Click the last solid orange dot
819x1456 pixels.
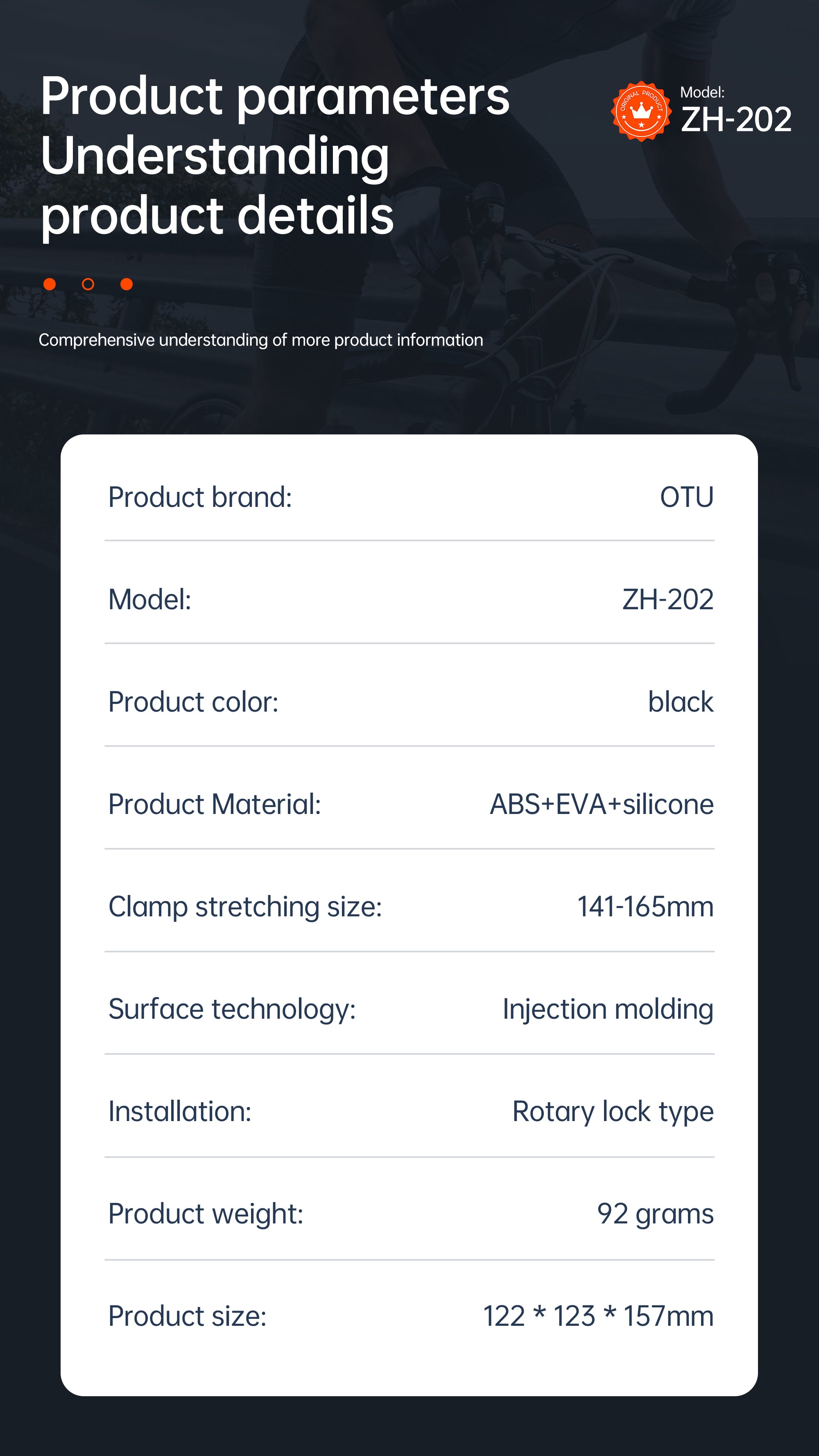point(127,284)
